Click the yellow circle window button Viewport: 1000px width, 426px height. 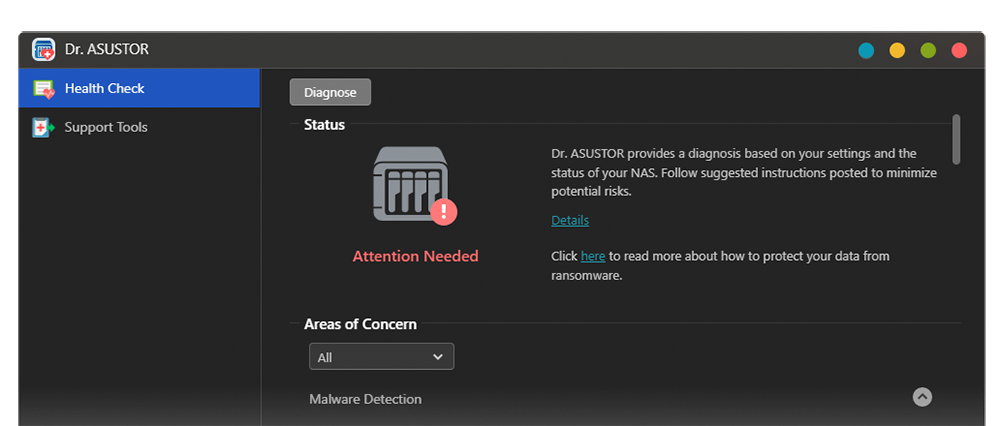(897, 50)
